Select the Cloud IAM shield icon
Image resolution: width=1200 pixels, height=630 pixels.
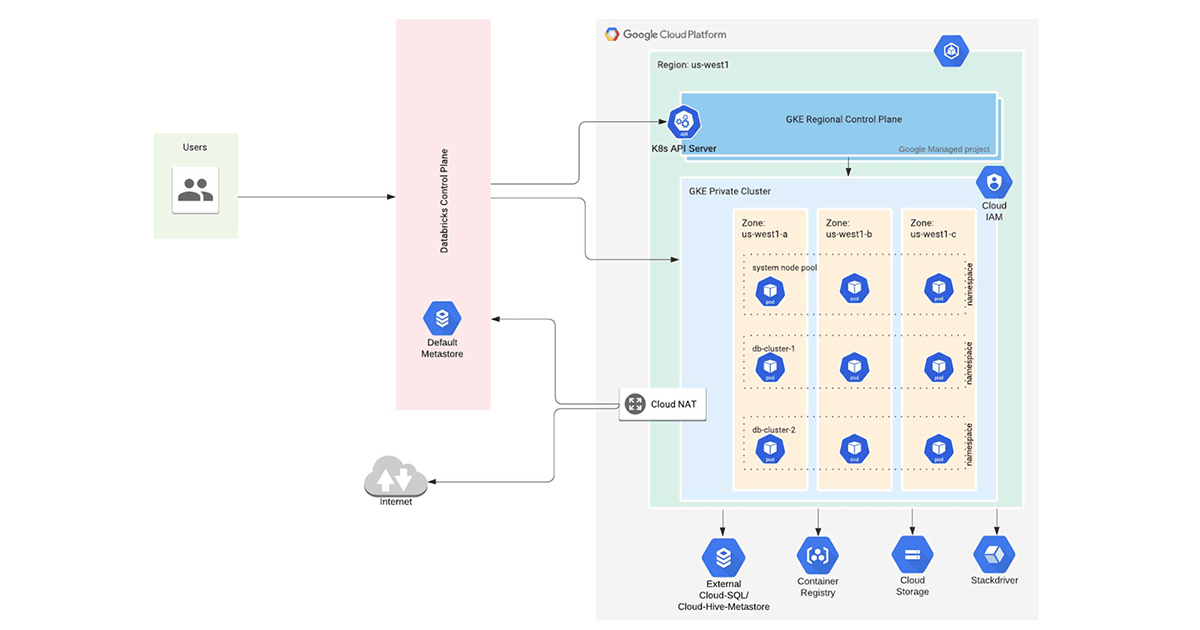[994, 183]
